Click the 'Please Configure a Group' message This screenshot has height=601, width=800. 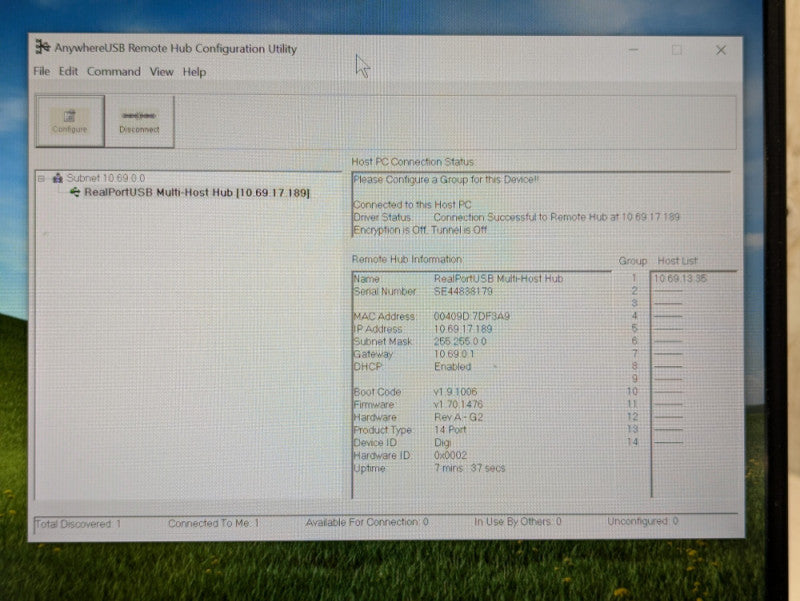tap(446, 180)
